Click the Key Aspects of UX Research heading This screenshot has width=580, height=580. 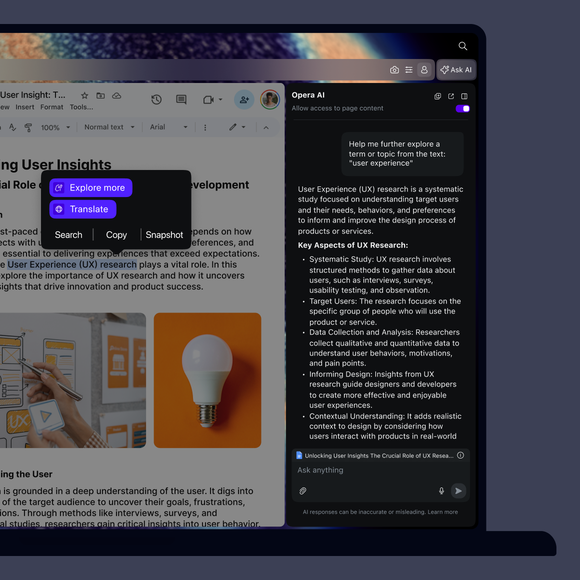pyautogui.click(x=353, y=245)
